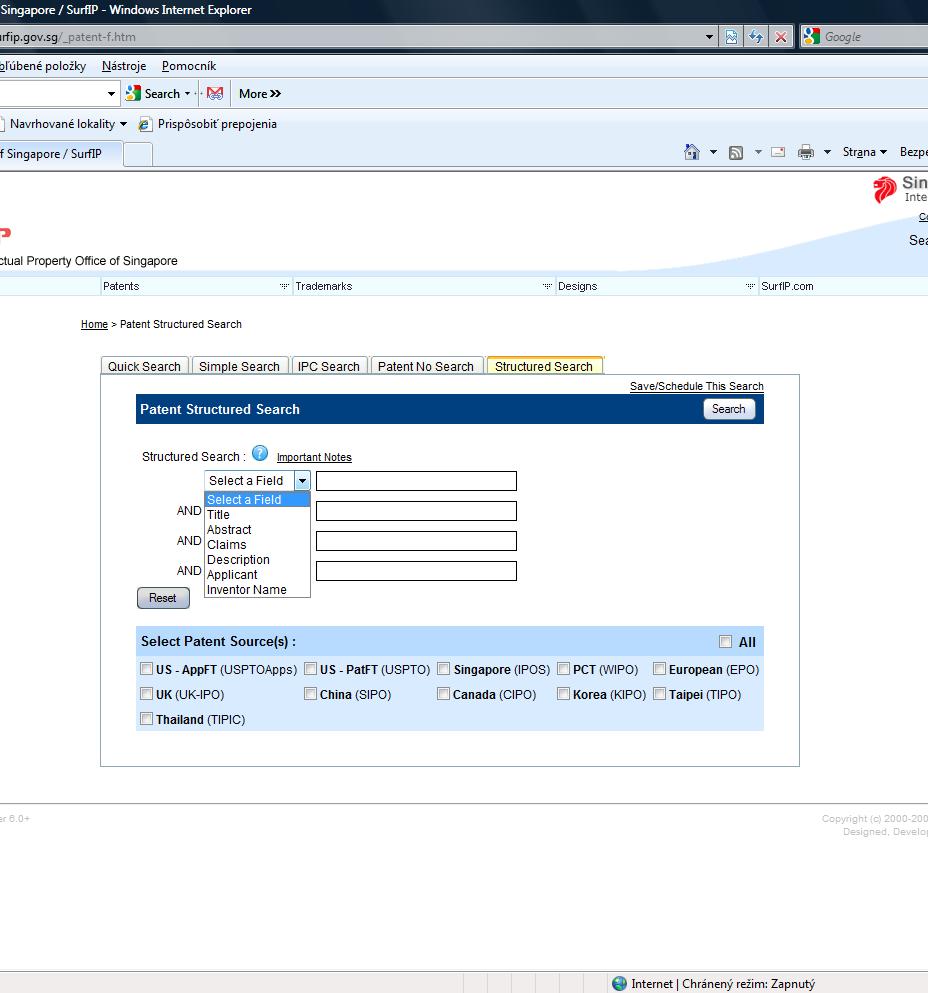
Task: Open the Pomocník menu
Action: point(189,66)
